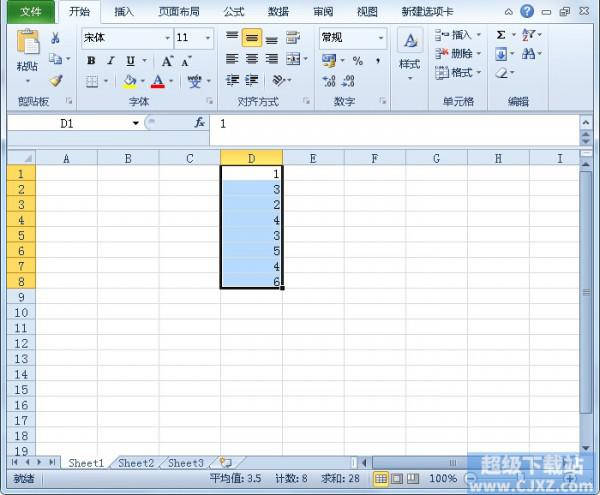Select the Sheet2 worksheet tab
The image size is (600, 495).
pyautogui.click(x=136, y=463)
